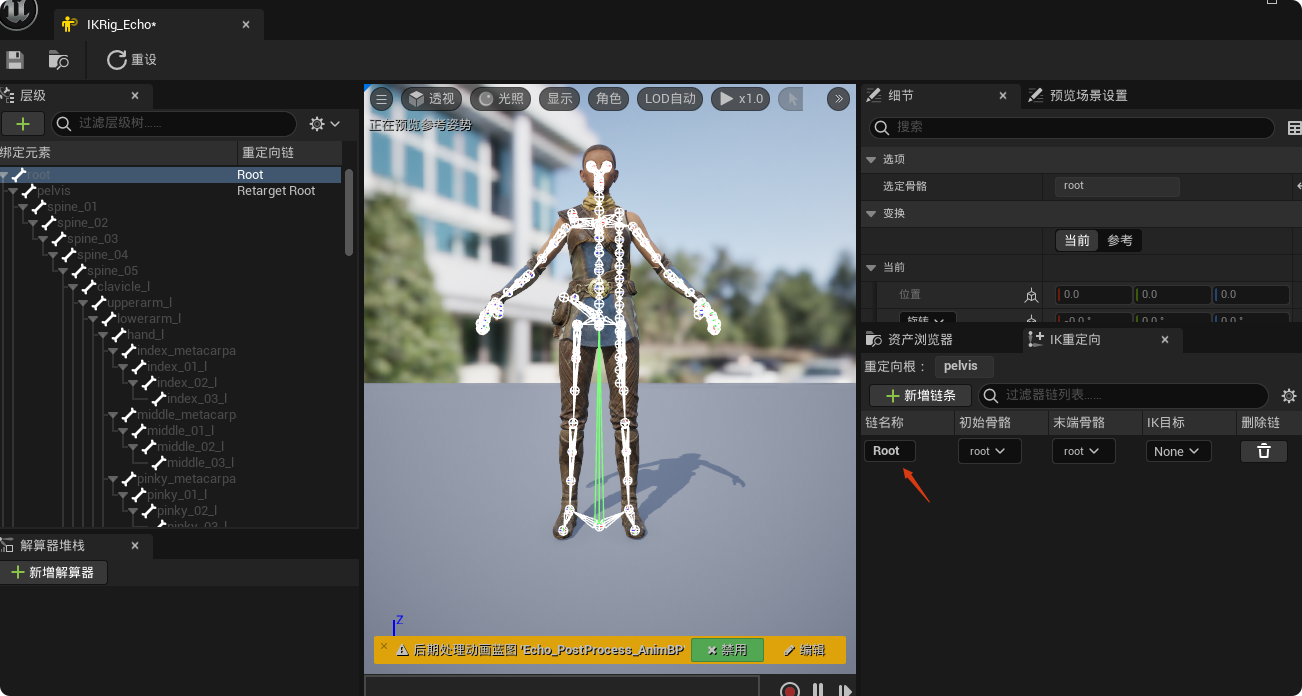Select the 参考 reference toggle
Image resolution: width=1302 pixels, height=696 pixels.
click(1120, 241)
